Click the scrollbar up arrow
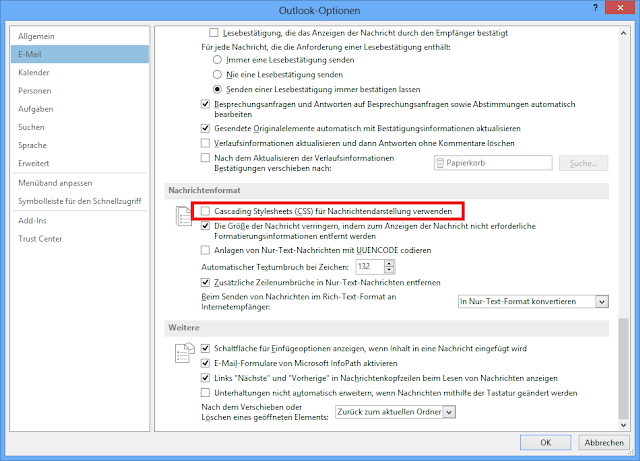 pyautogui.click(x=623, y=33)
